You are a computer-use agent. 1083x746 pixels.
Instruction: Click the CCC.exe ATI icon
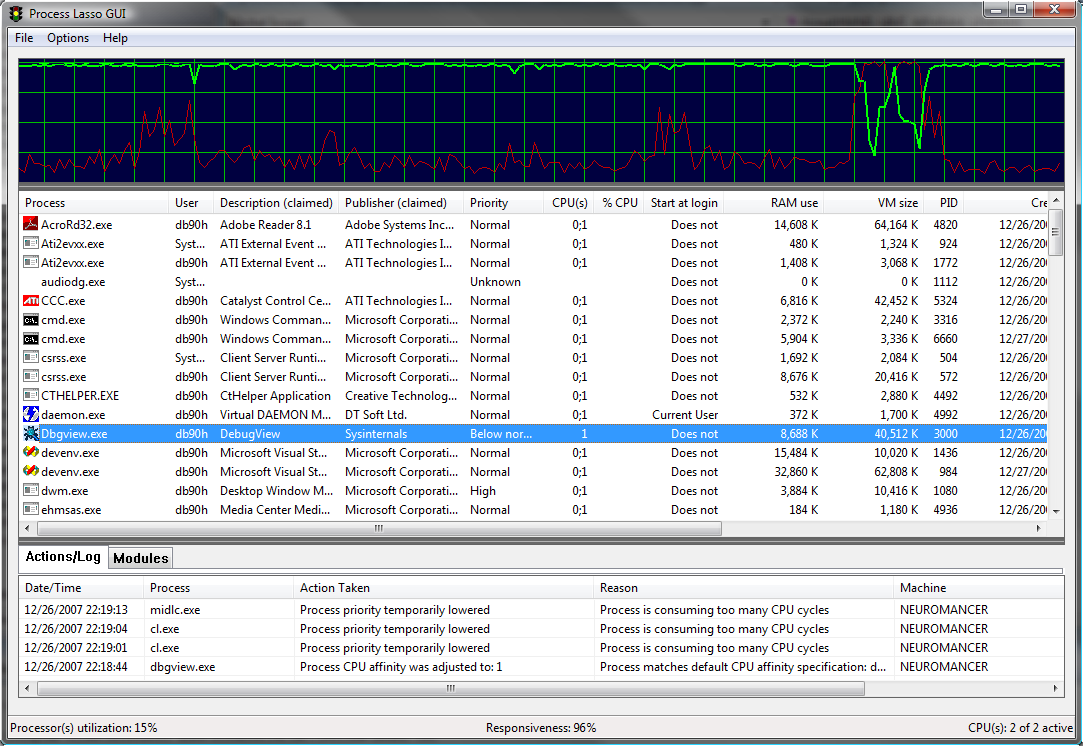pos(30,300)
